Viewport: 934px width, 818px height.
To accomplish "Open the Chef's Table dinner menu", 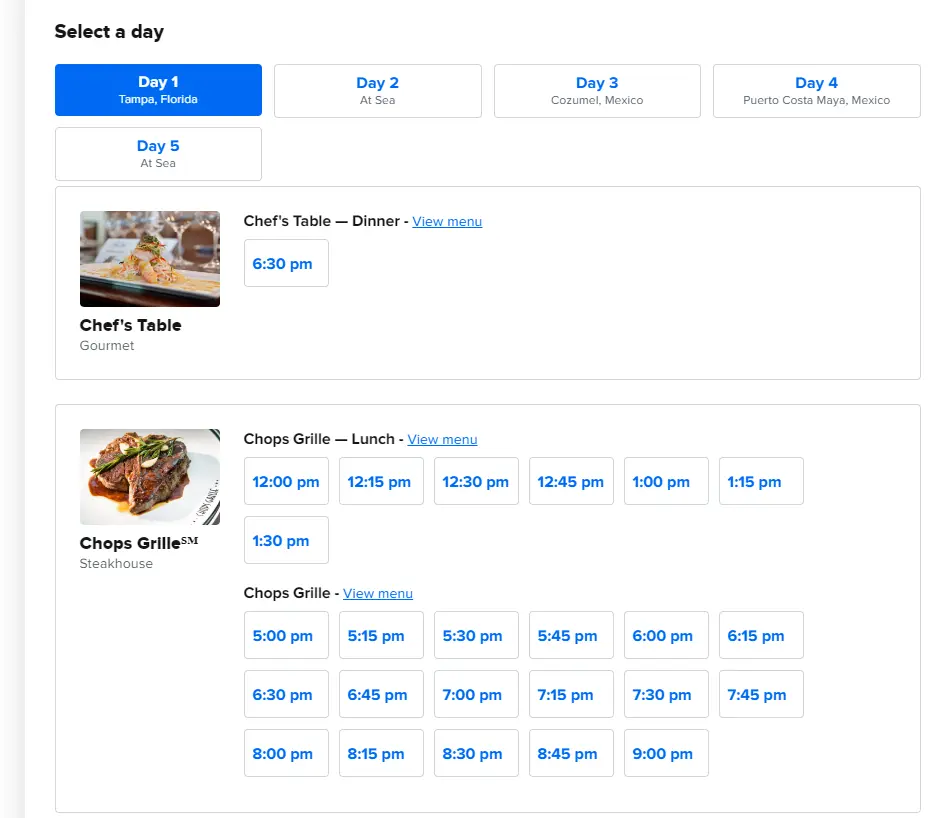I will 447,221.
